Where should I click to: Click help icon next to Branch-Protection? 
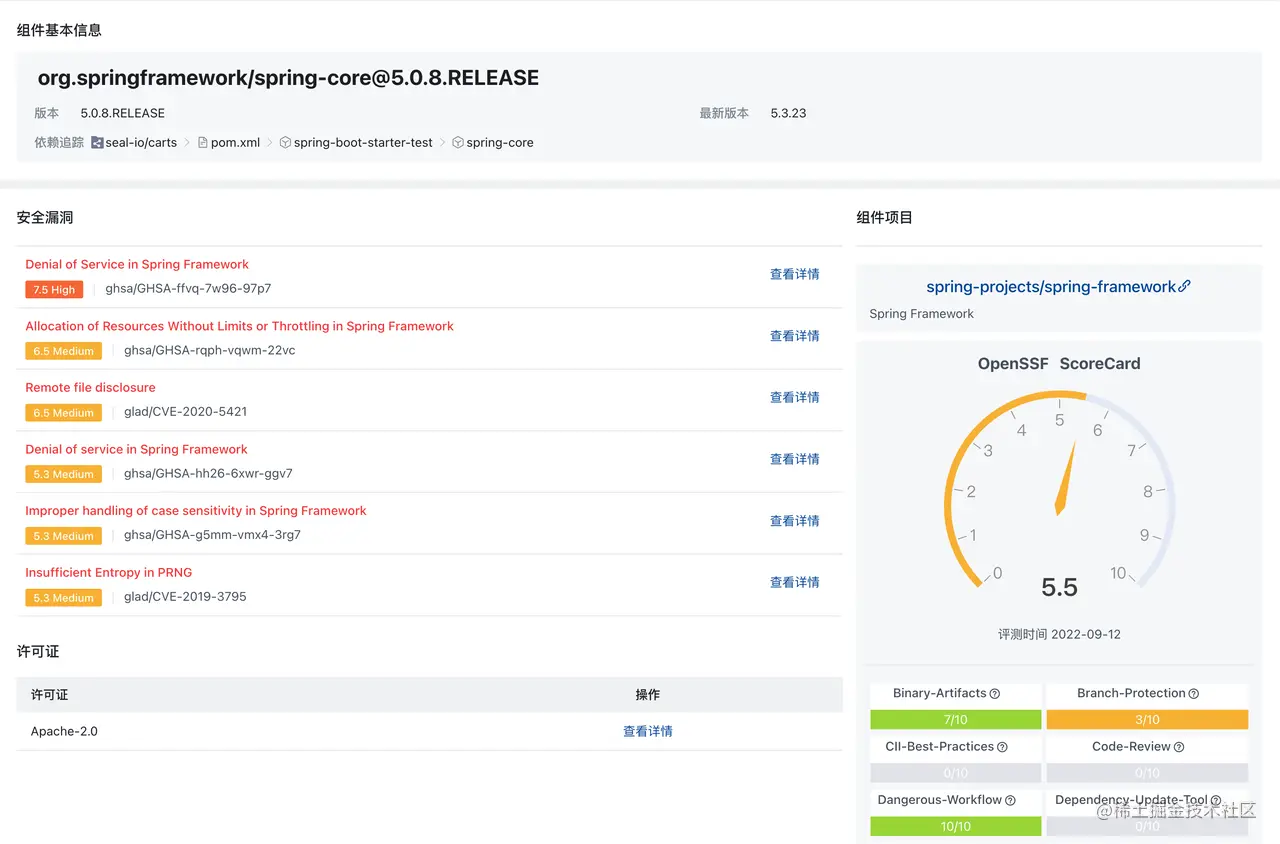(1194, 694)
